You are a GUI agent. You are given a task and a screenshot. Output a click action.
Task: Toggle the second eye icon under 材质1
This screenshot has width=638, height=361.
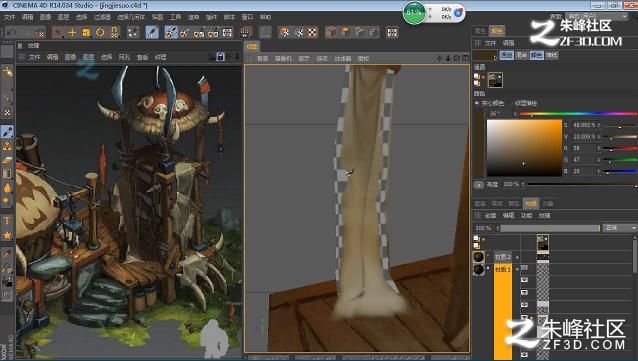(x=524, y=280)
